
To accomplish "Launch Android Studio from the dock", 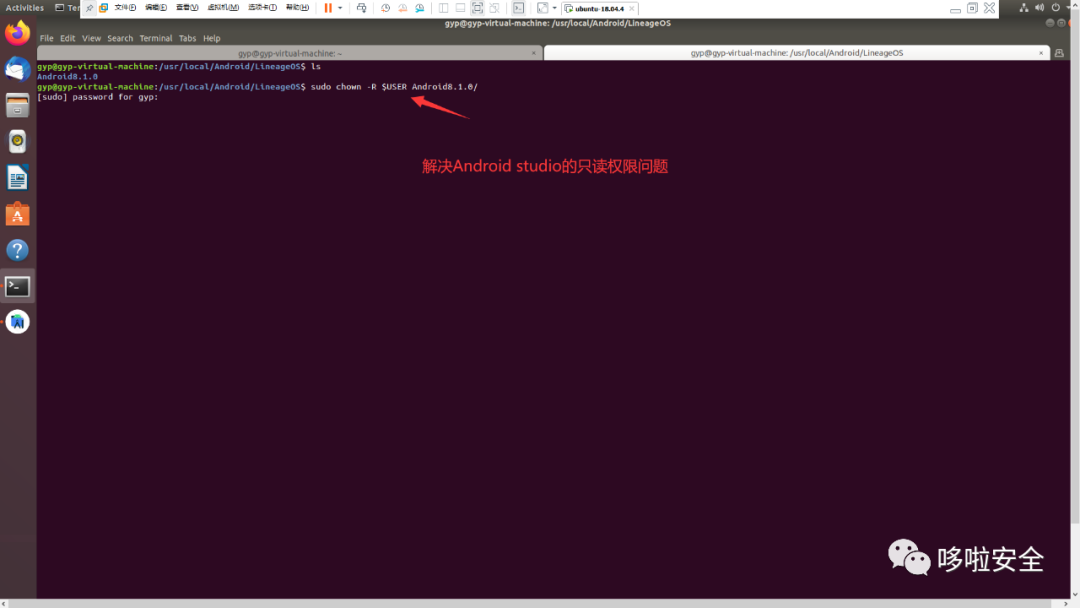I will [x=17, y=322].
